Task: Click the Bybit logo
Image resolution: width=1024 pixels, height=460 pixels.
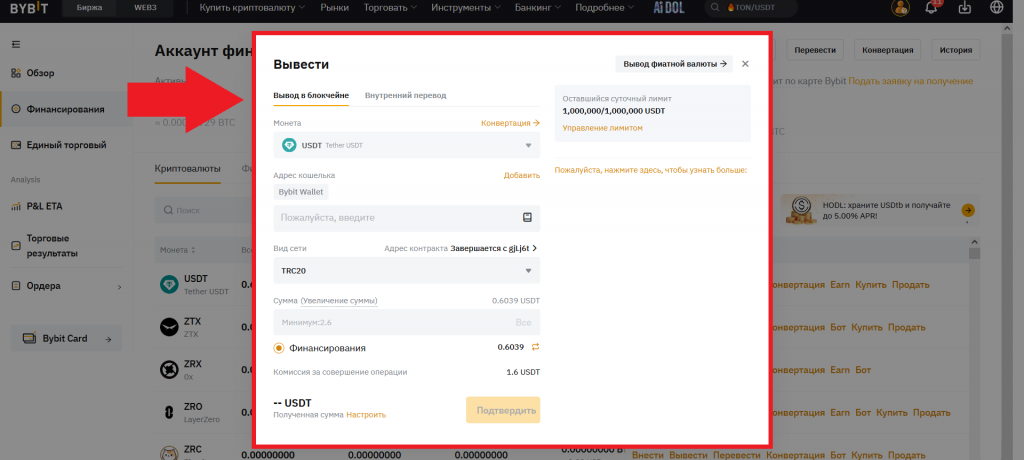Action: (x=27, y=8)
